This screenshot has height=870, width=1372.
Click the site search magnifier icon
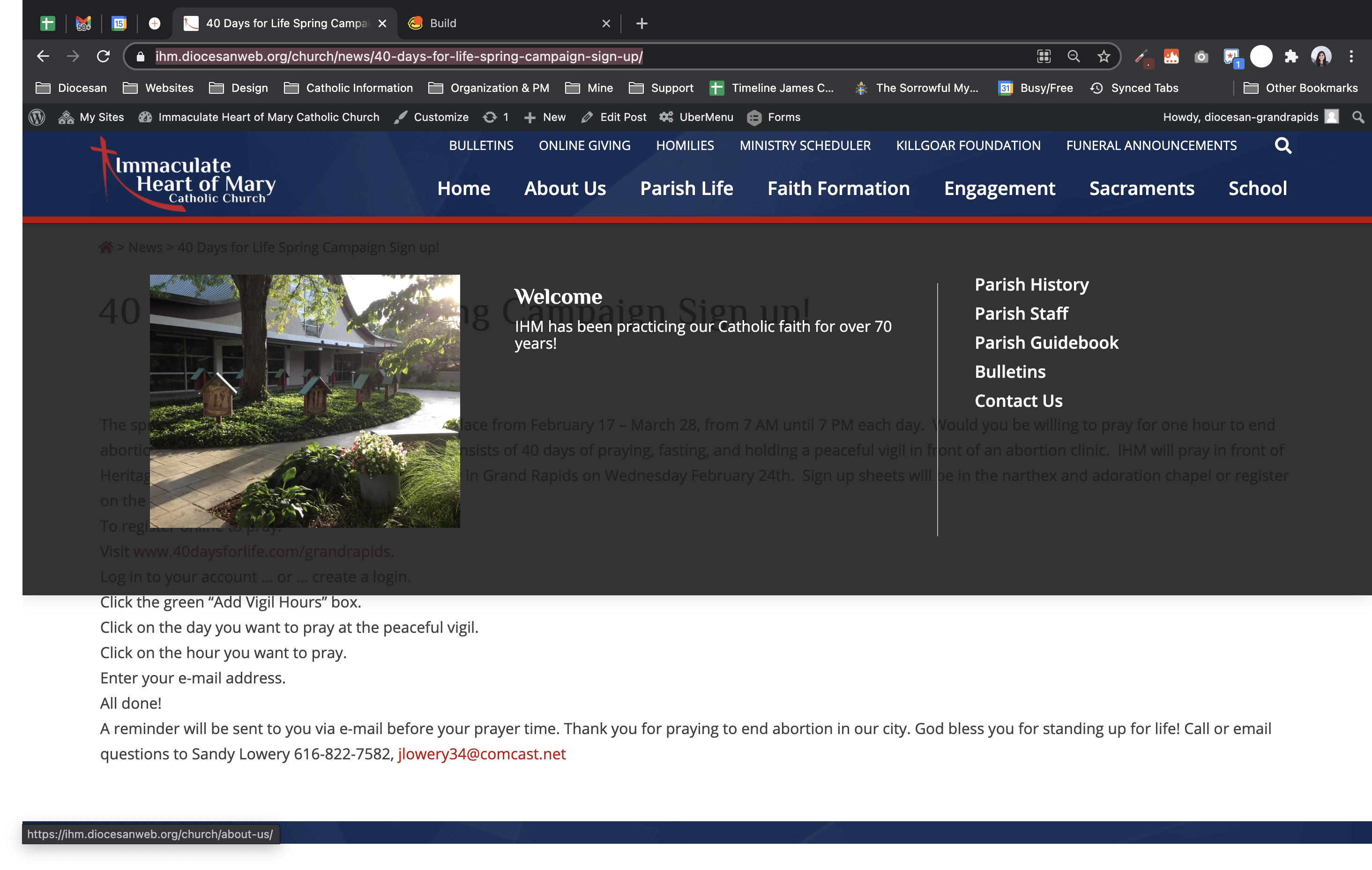pos(1283,146)
